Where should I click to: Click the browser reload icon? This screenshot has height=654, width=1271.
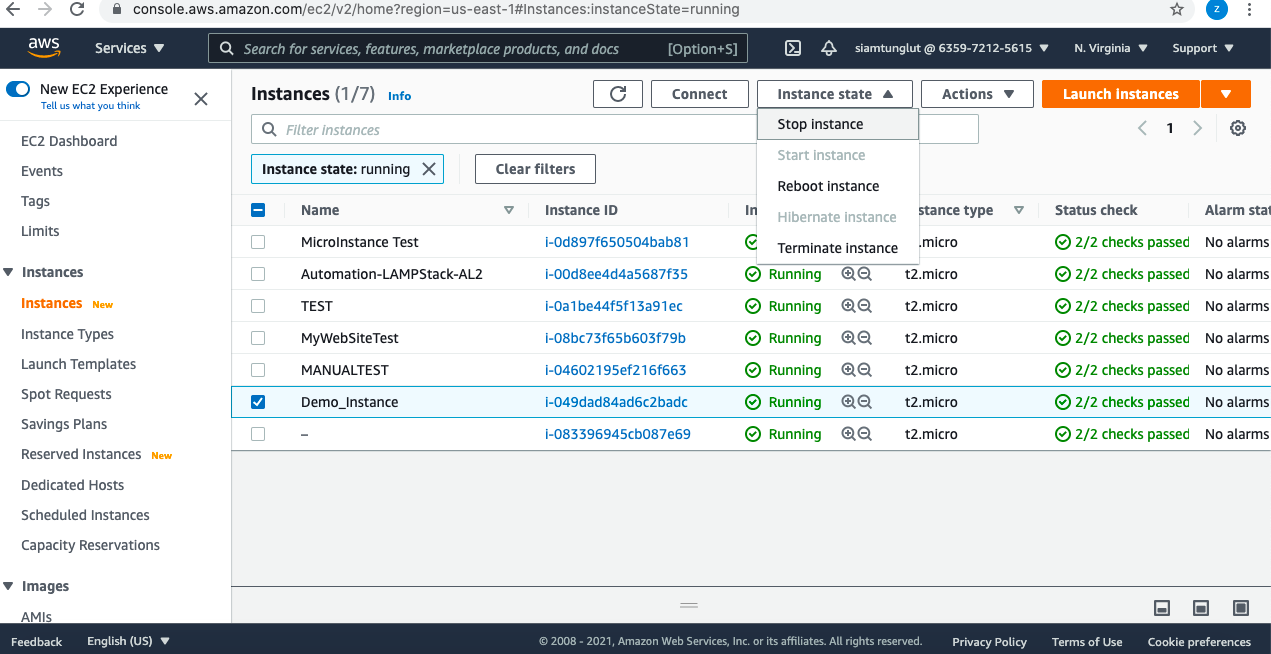pyautogui.click(x=77, y=9)
